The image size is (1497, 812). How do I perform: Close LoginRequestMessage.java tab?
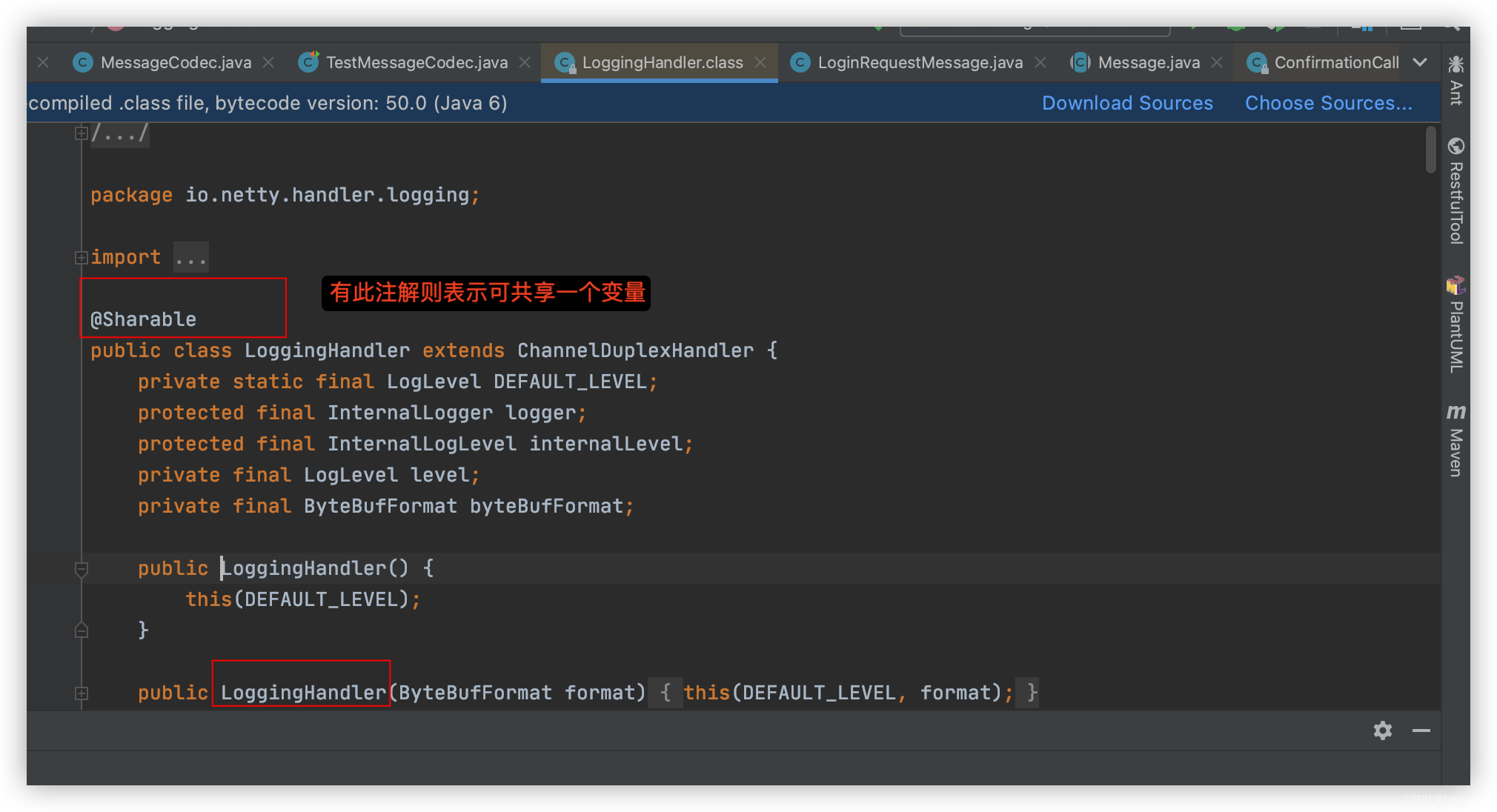(x=1040, y=63)
